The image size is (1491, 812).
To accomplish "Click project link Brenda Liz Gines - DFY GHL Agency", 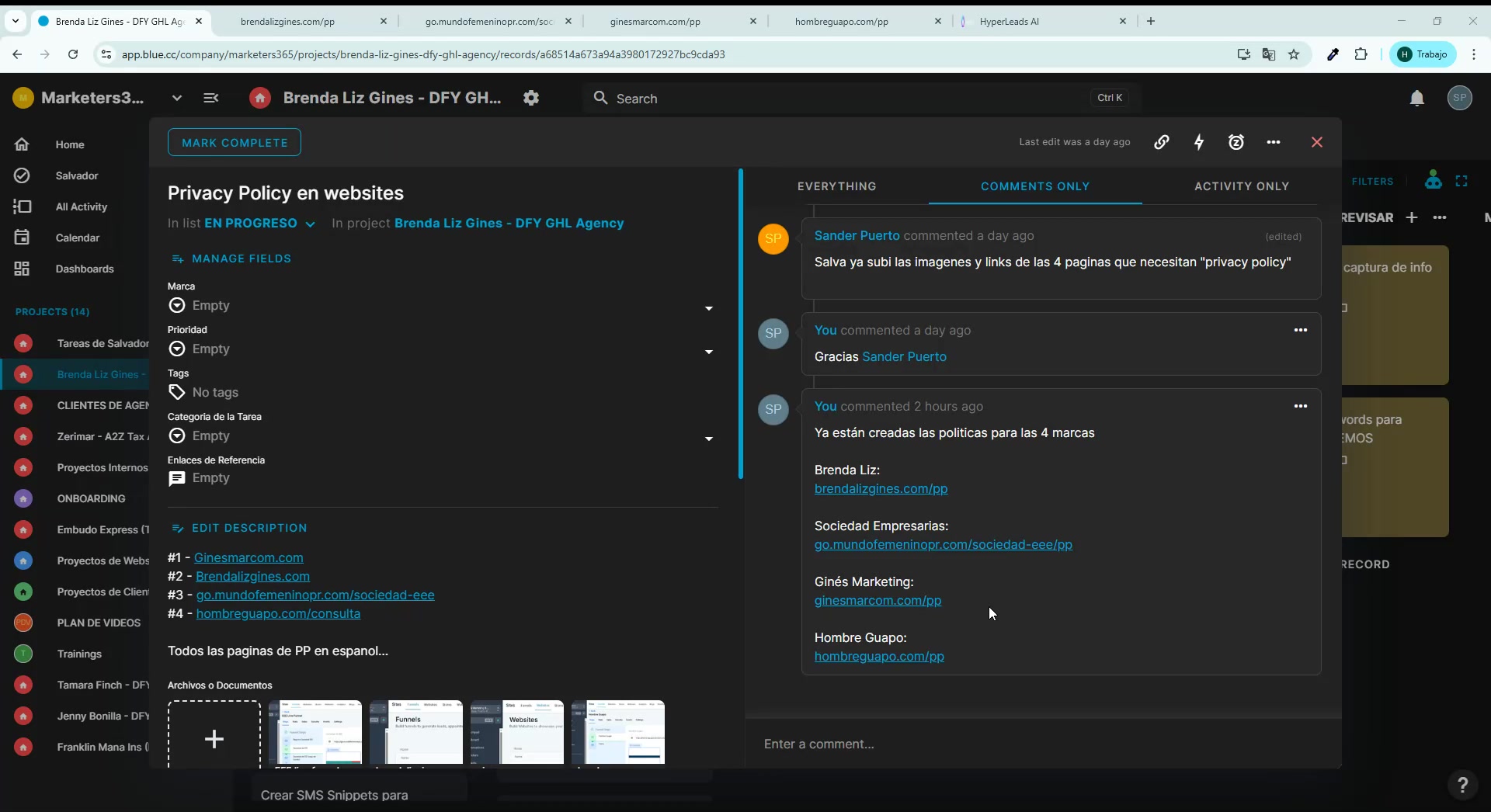I will 509,223.
